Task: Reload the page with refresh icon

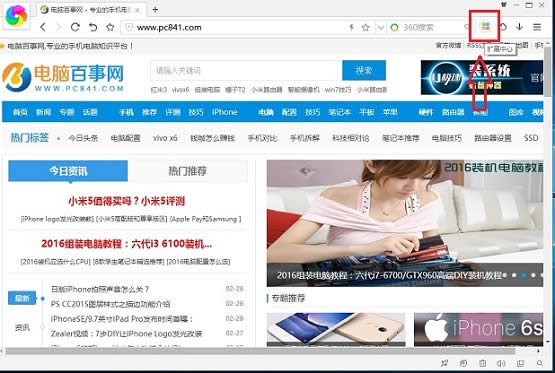Action: point(75,27)
